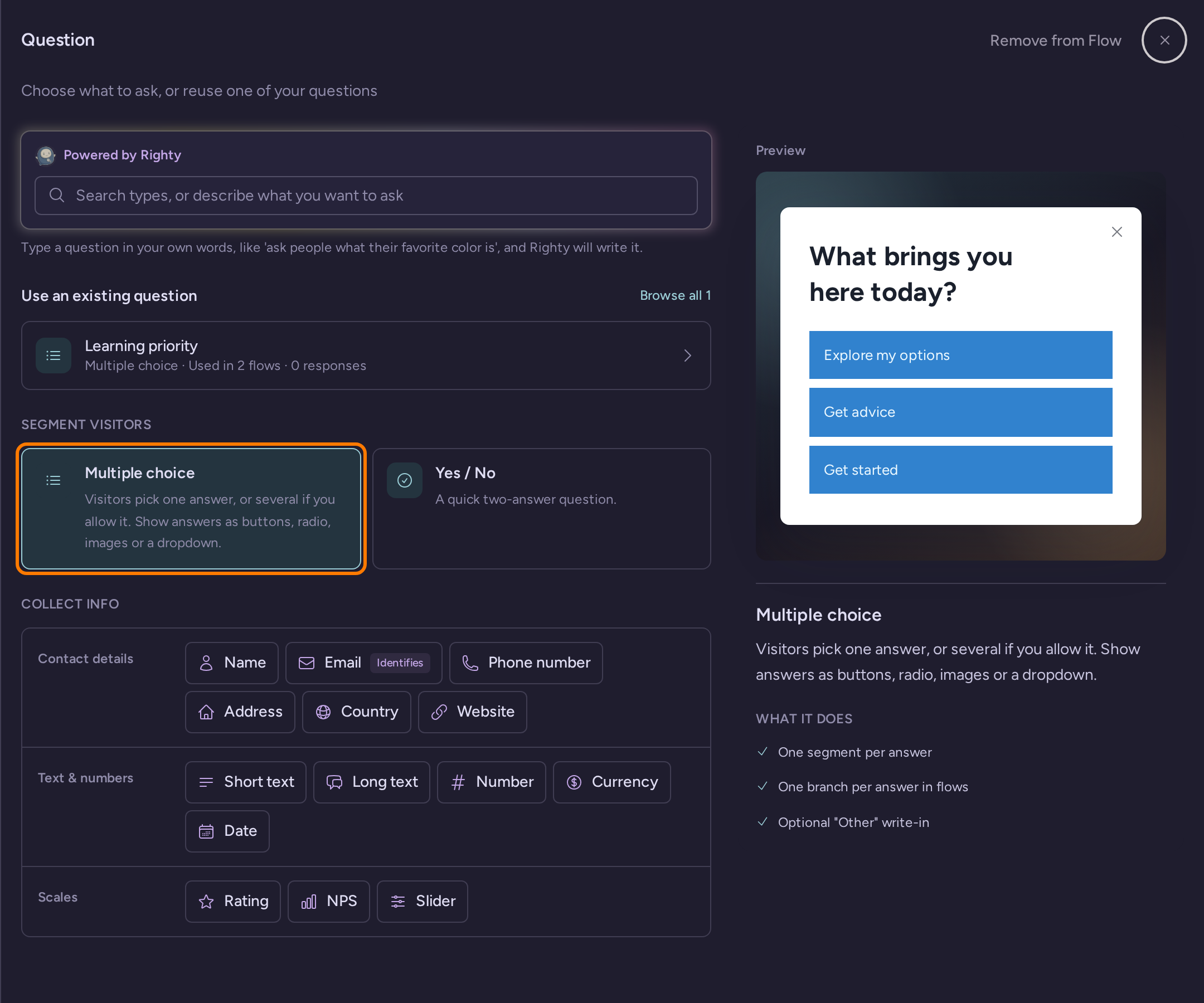Click Get advice in preview
Viewport: 1204px width, 1003px height.
961,412
